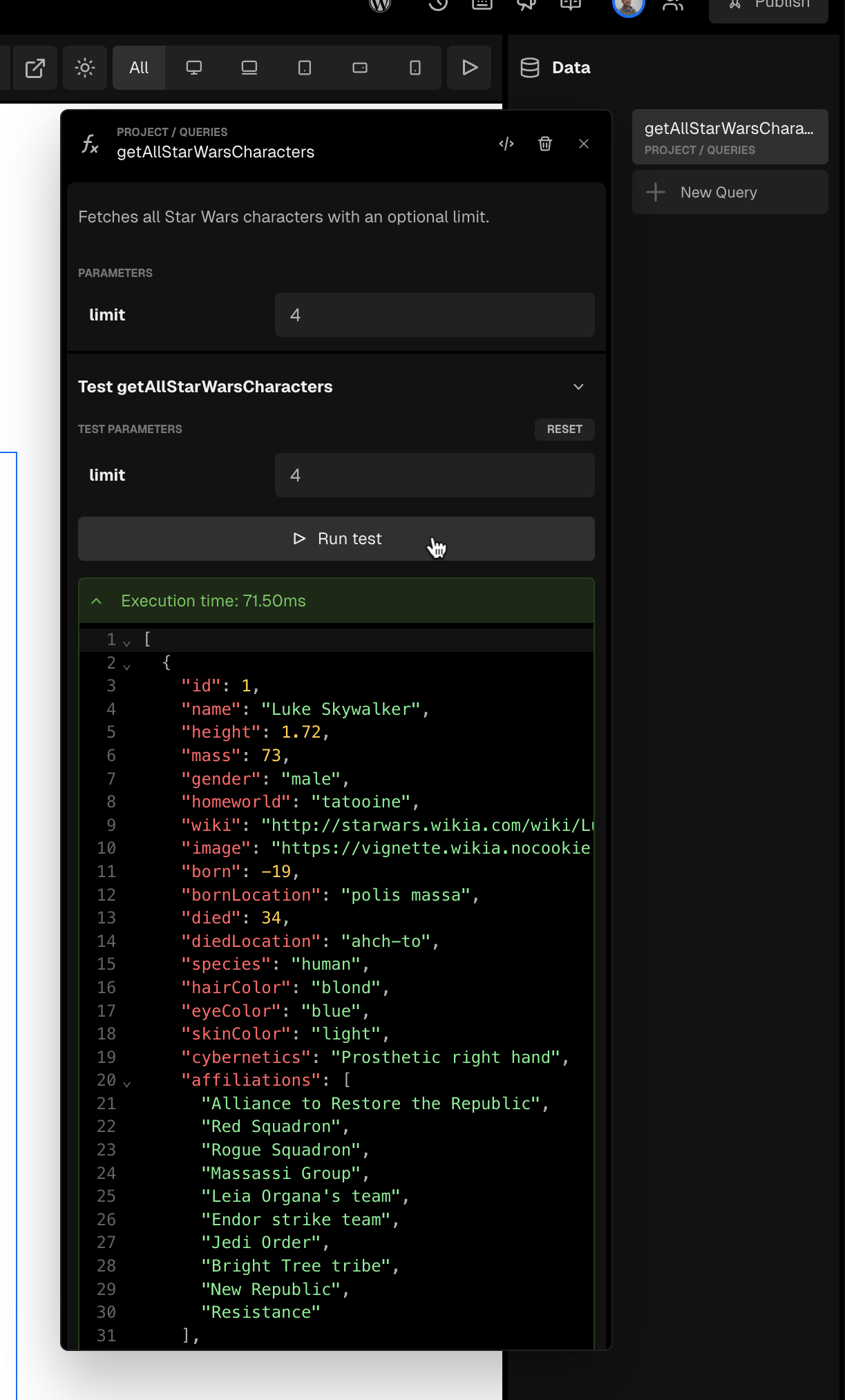Viewport: 845px width, 1400px height.
Task: Click "ahch-to" diedLocation value
Action: [386, 941]
